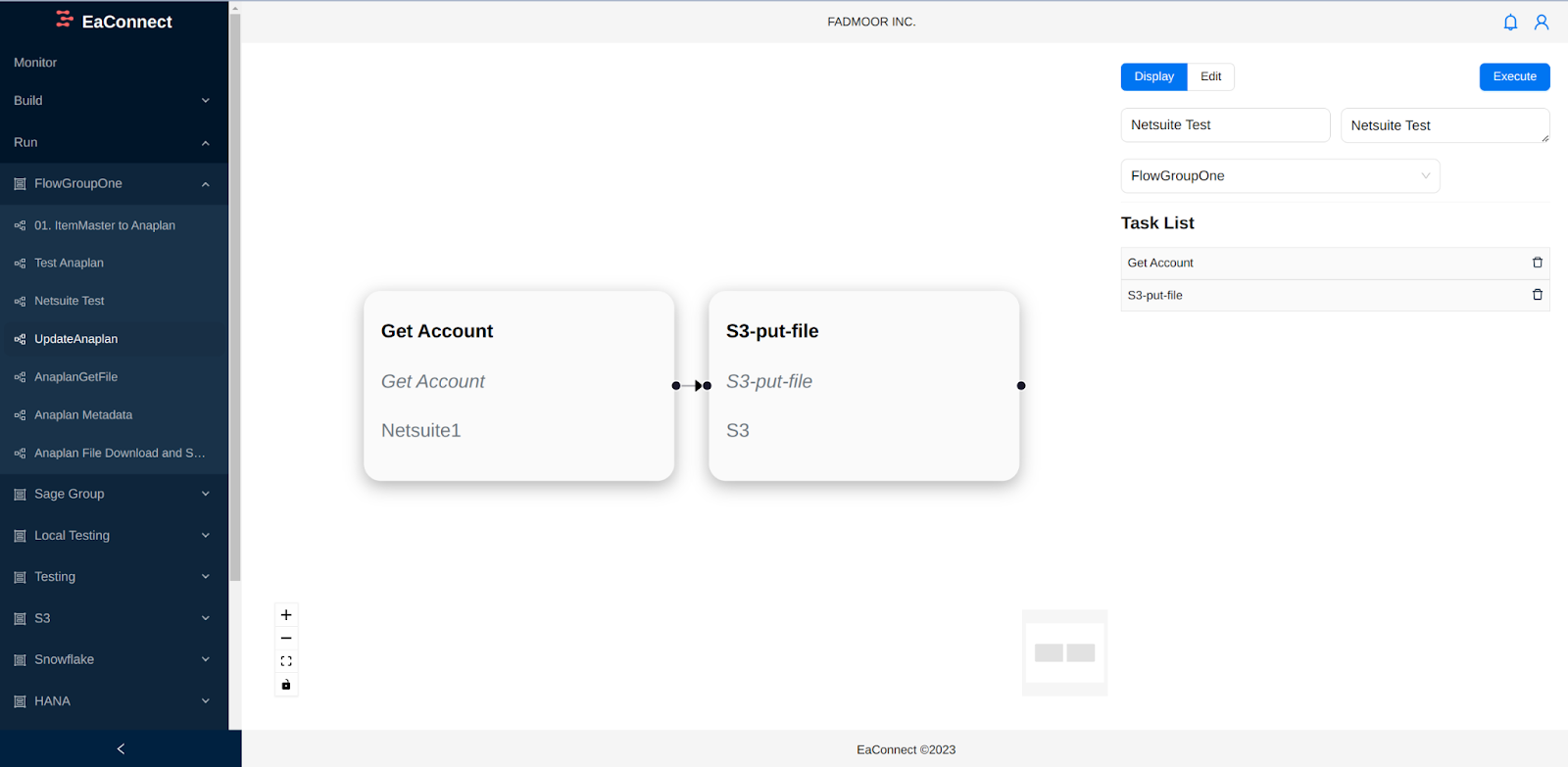
Task: Switch to the Display mode tab
Action: [x=1153, y=76]
